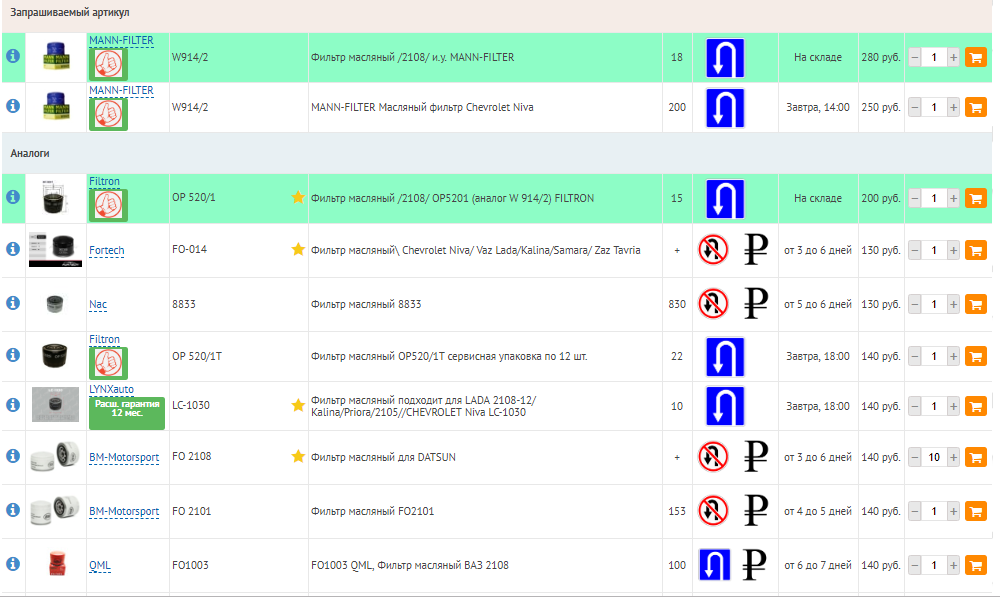Show info for BM-Motorsport FO 2108
1000x597 pixels.
pos(13,456)
